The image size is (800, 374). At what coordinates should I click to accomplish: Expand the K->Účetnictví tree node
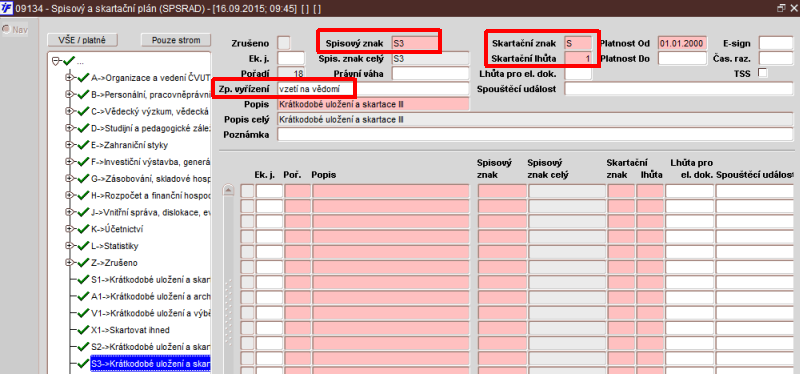pyautogui.click(x=69, y=229)
